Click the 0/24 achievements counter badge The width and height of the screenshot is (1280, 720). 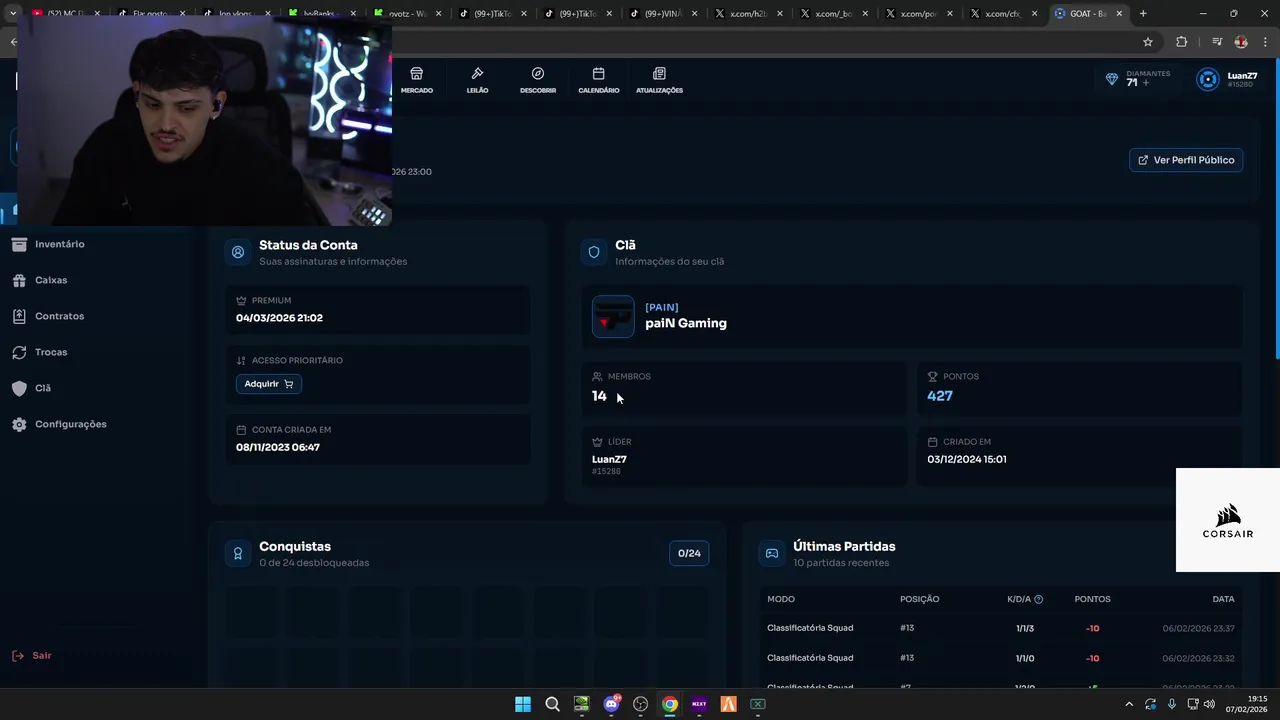coord(689,553)
